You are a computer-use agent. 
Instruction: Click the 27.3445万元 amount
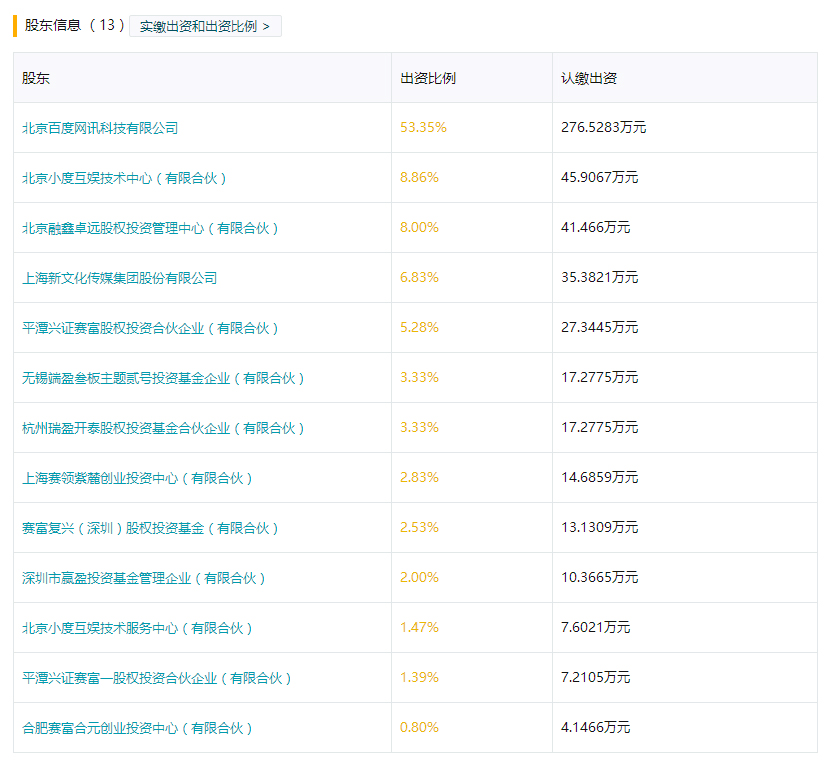click(600, 327)
